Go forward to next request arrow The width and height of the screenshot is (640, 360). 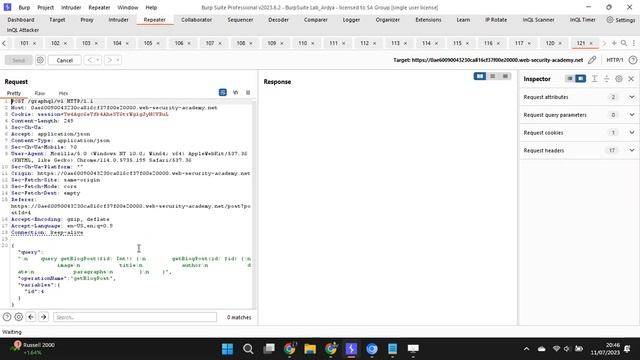(110, 60)
